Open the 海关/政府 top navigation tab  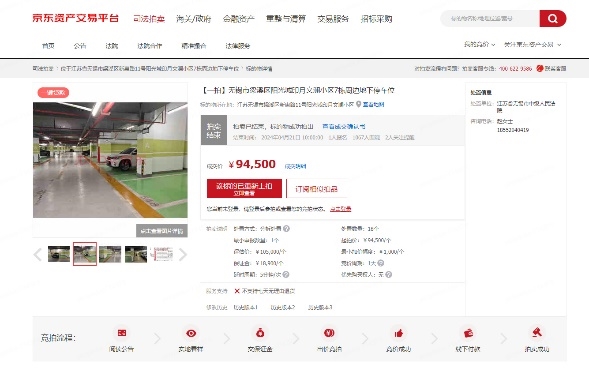tap(193, 19)
